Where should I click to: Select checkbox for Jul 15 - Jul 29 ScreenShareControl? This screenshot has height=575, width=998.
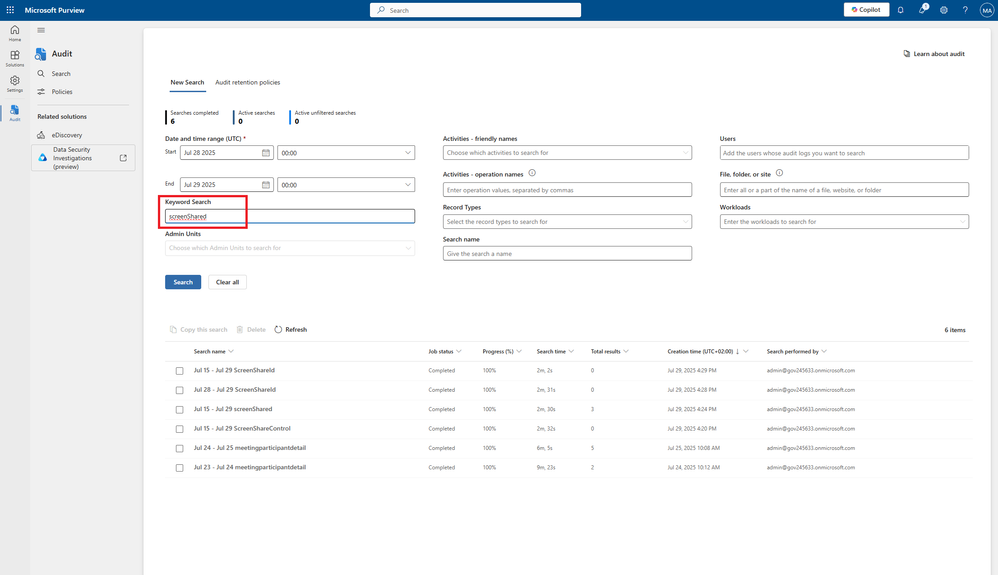pyautogui.click(x=179, y=429)
